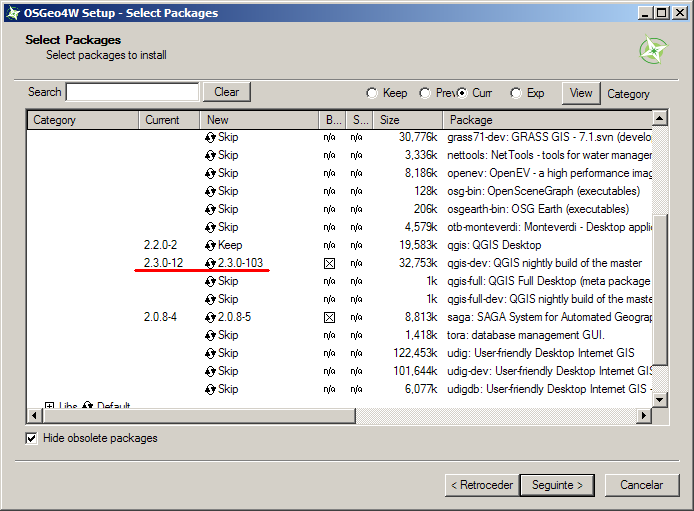Click the View button
Viewport: 694px width, 511px height.
click(581, 93)
